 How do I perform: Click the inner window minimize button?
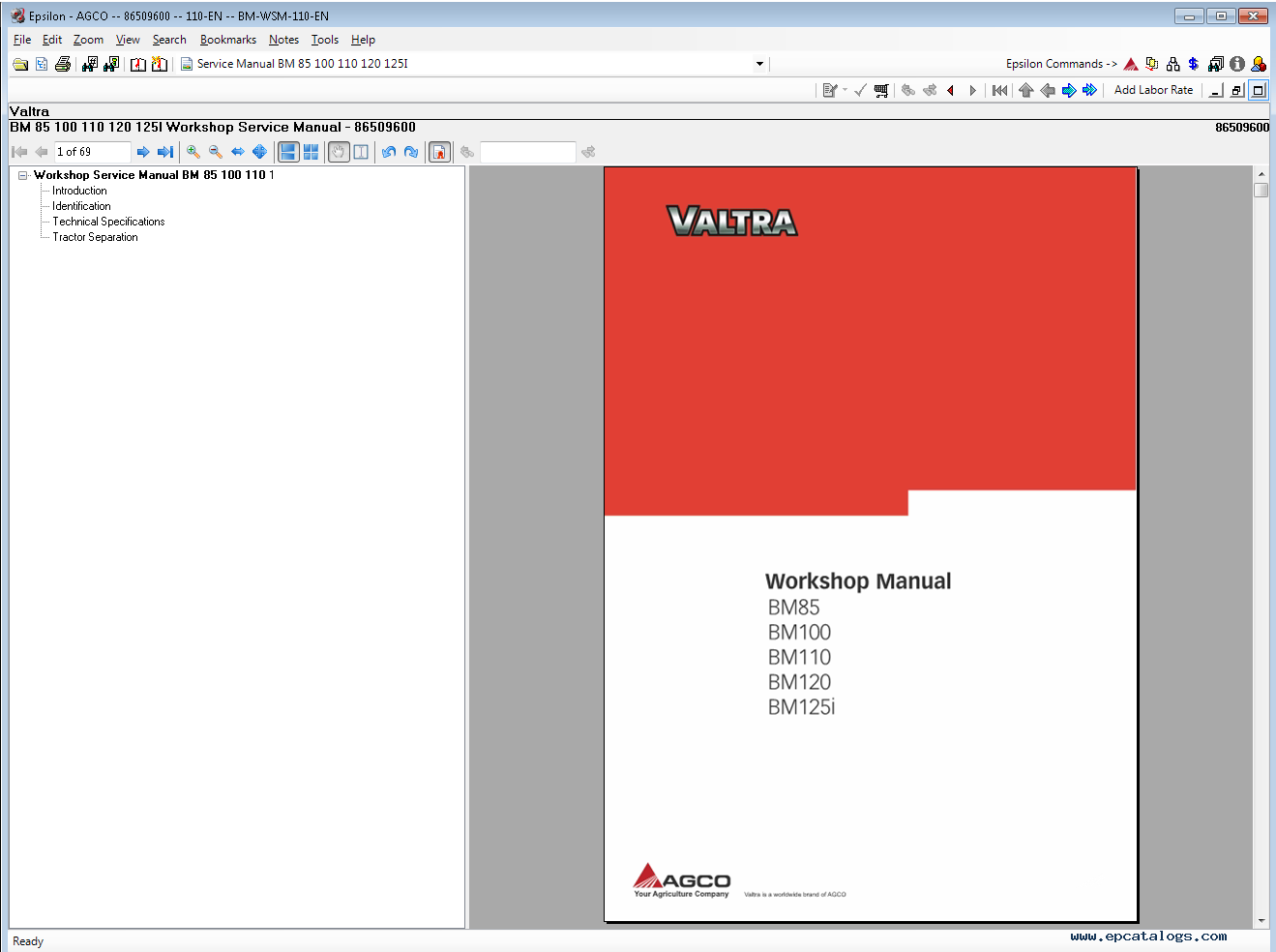[1216, 90]
